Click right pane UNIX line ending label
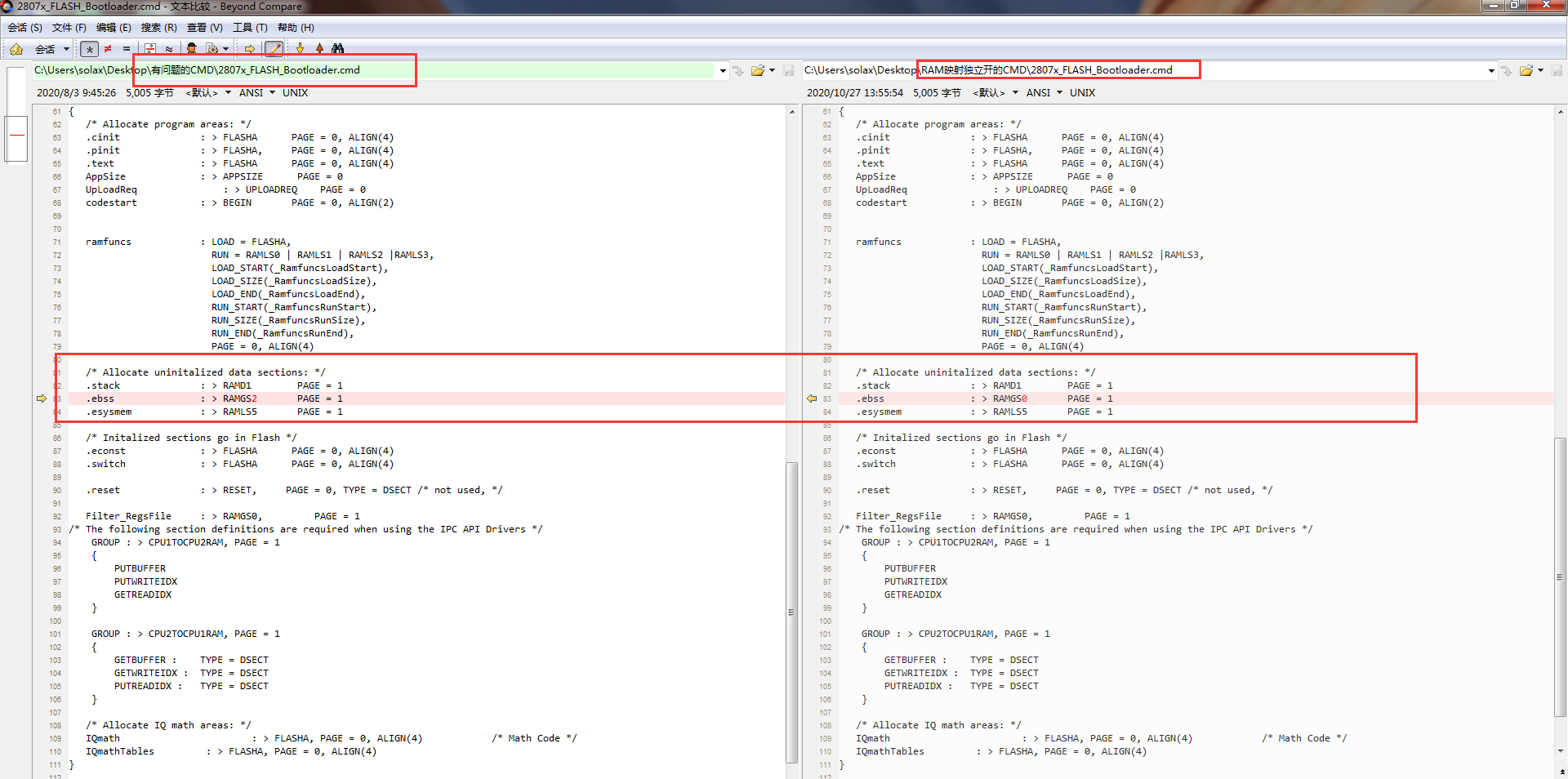 [1083, 93]
